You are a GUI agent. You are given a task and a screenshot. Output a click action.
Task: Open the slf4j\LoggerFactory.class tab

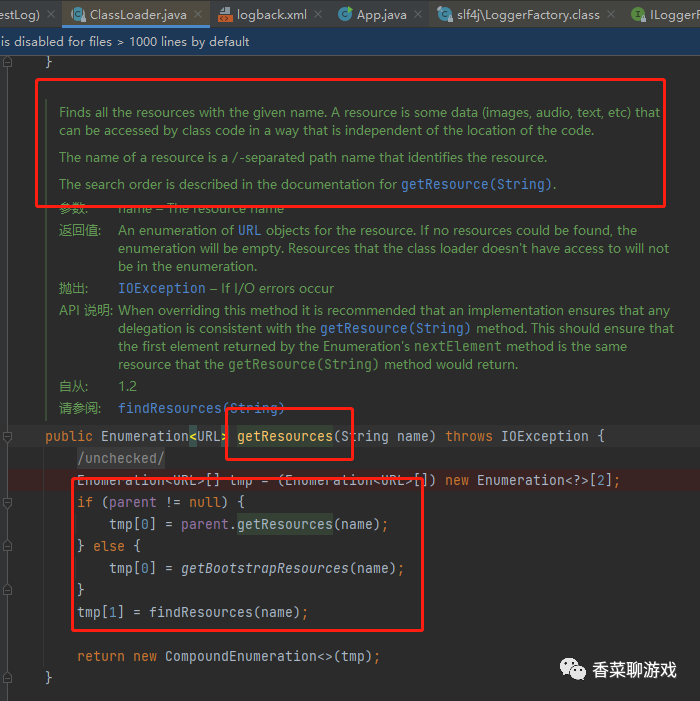pyautogui.click(x=528, y=15)
